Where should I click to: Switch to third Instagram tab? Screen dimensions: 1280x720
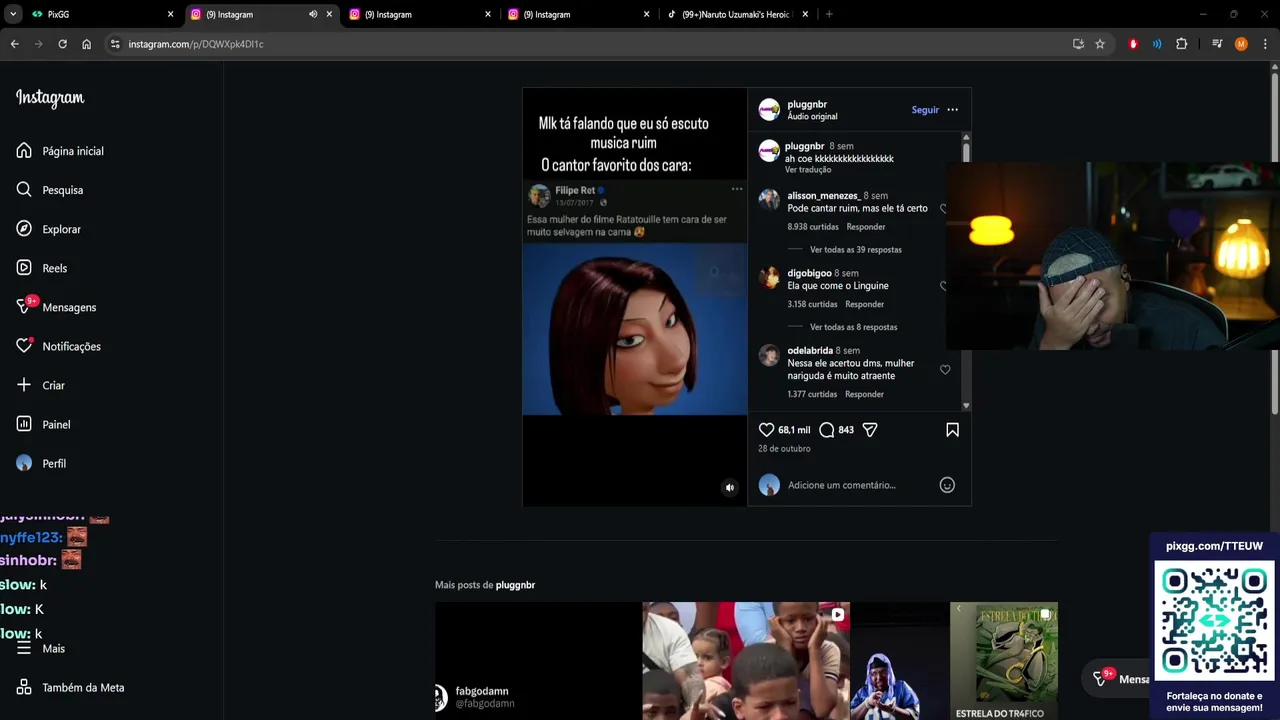tap(578, 14)
